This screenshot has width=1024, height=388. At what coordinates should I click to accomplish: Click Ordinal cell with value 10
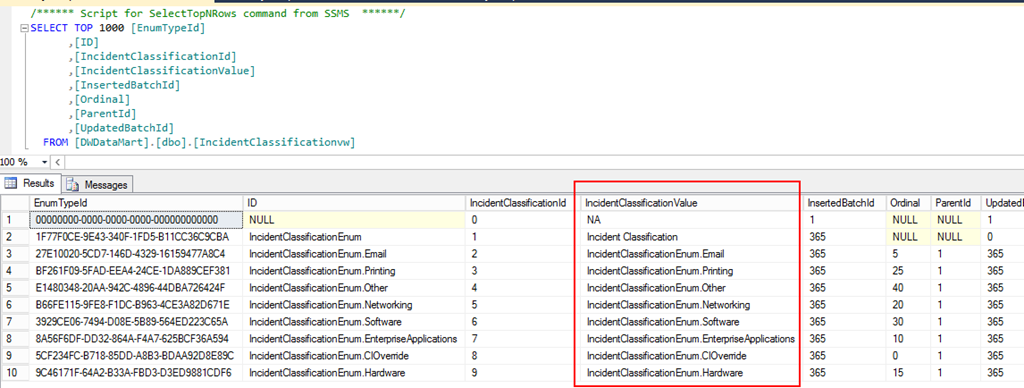tap(908, 339)
